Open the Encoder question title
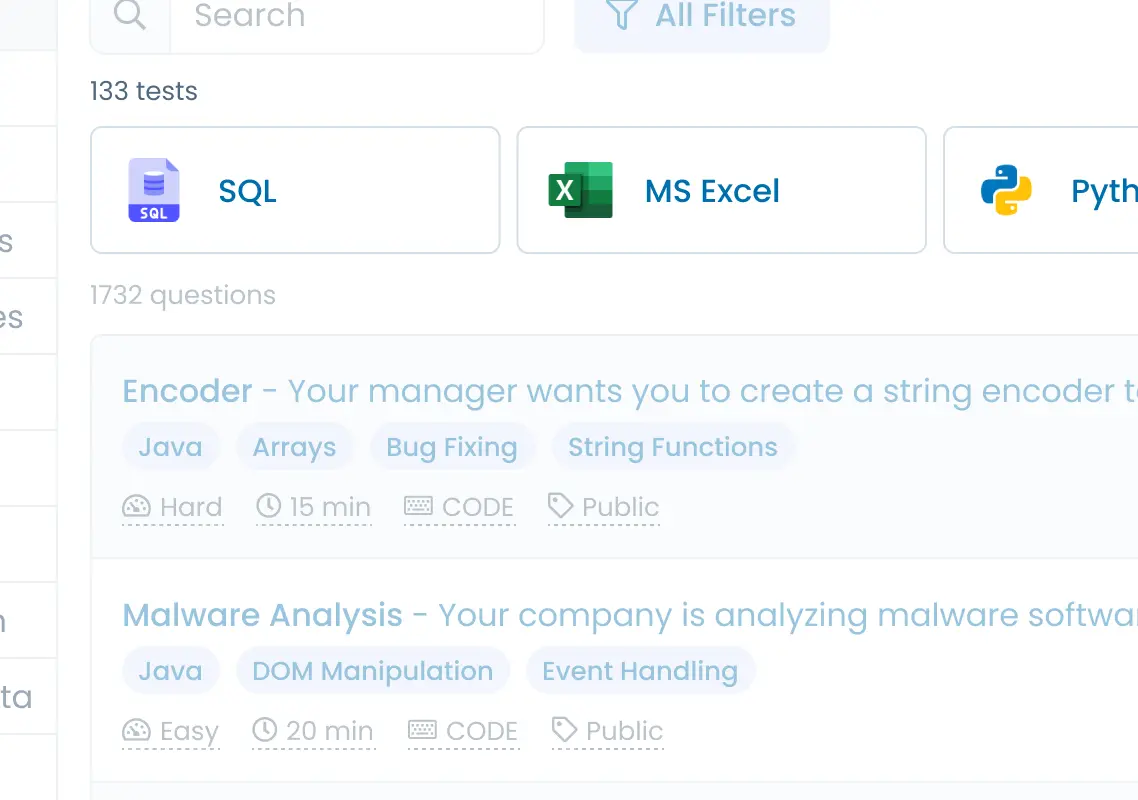1138x800 pixels. 187,391
